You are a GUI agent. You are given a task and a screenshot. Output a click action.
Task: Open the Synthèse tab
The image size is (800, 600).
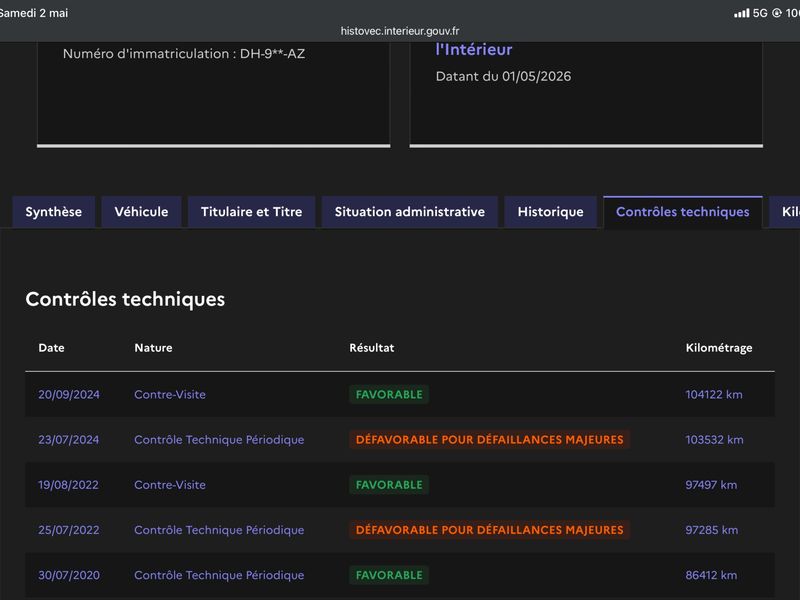(x=54, y=212)
